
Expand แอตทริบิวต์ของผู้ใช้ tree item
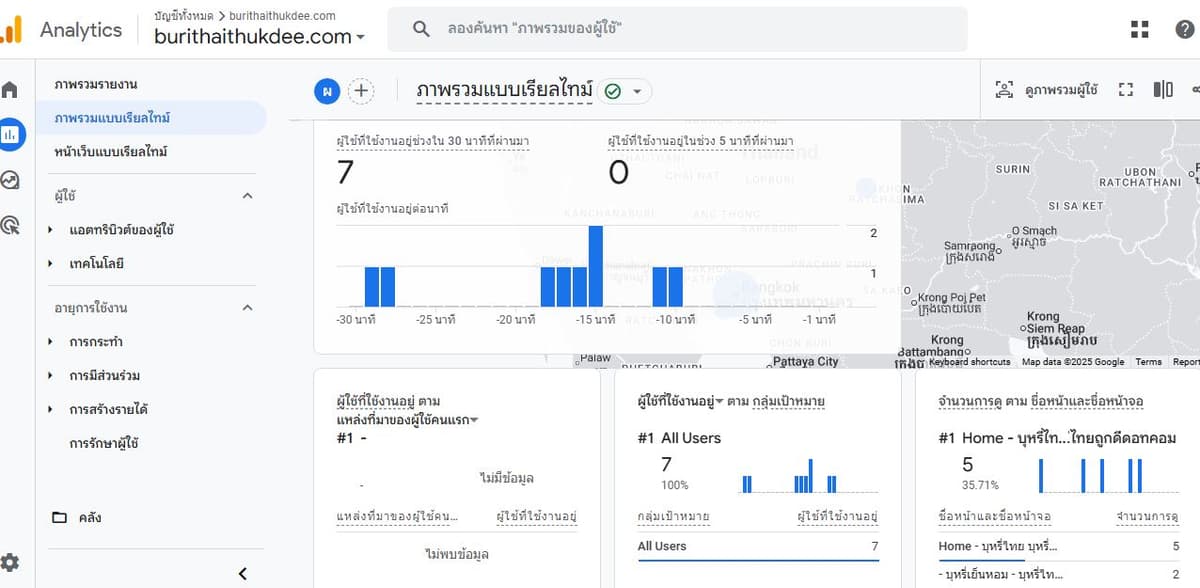click(51, 230)
